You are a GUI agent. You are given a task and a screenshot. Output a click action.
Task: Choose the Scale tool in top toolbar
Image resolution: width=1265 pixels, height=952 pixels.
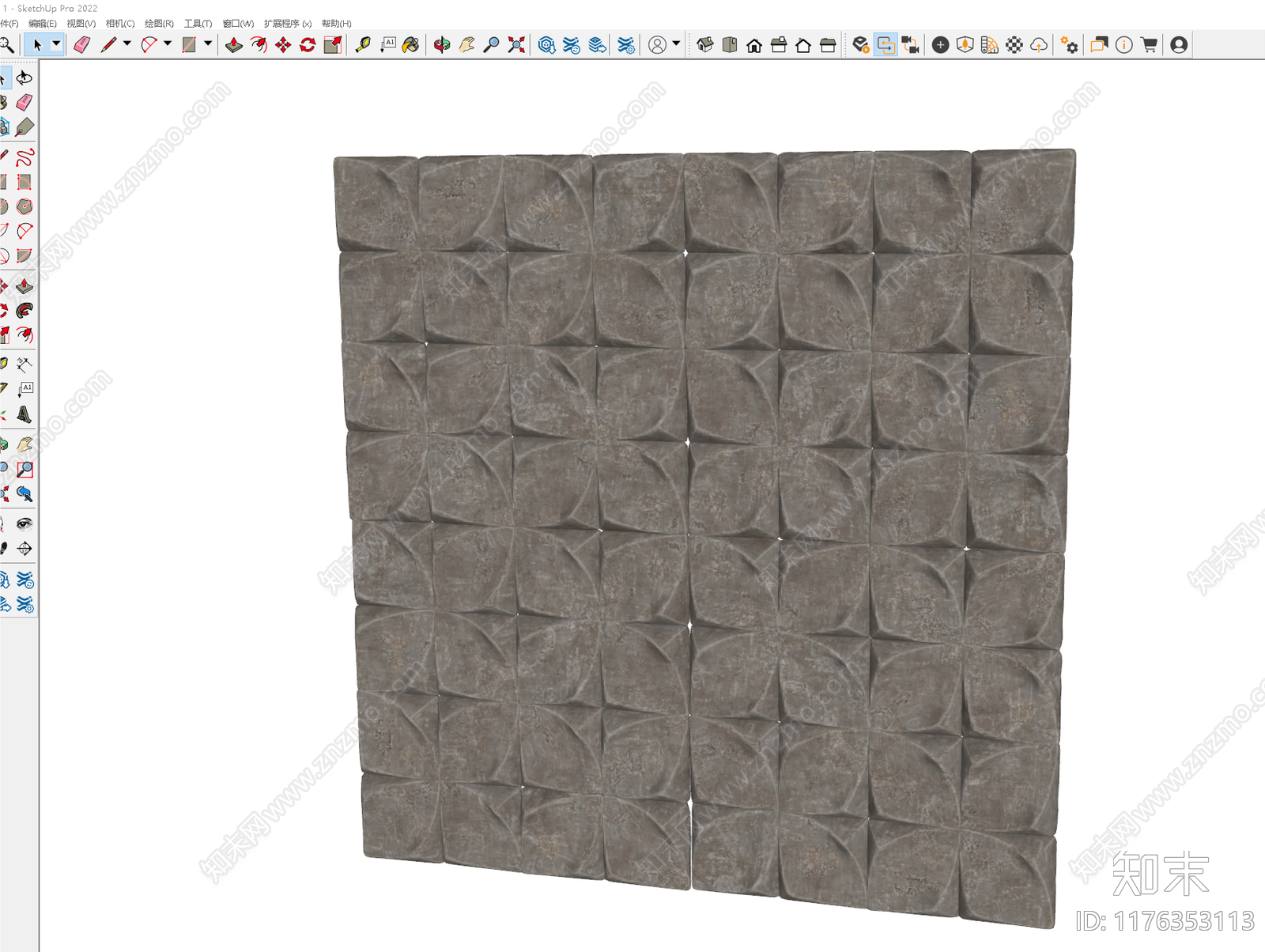(x=333, y=45)
